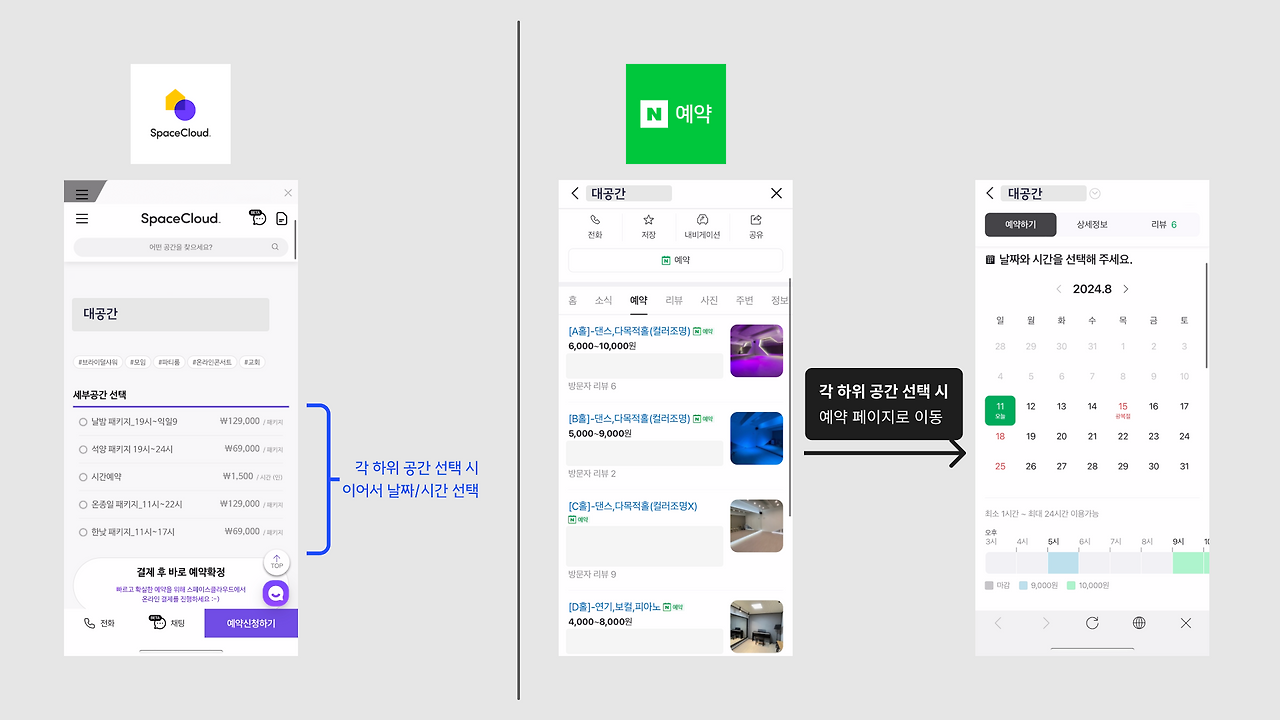1280x720 pixels.
Task: Open SpaceCloud header chat bubble icon
Action: (x=258, y=218)
